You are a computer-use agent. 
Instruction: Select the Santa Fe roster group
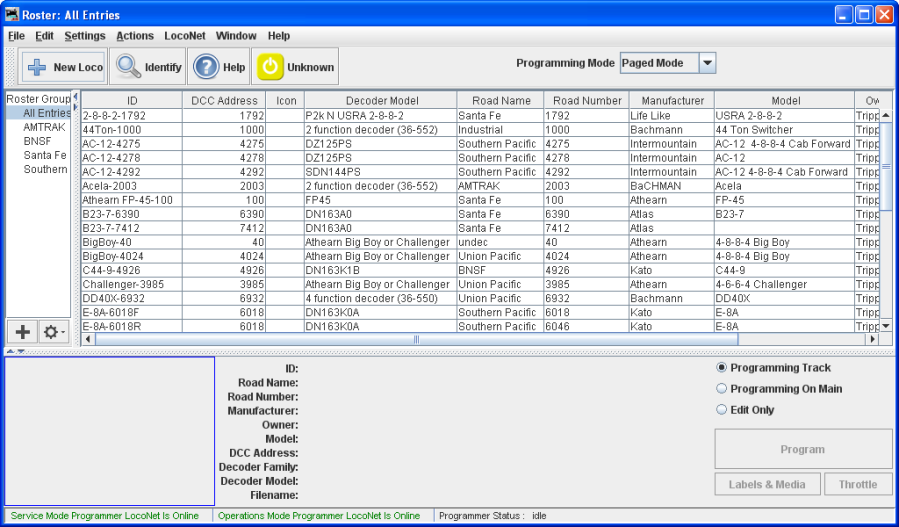(x=45, y=156)
